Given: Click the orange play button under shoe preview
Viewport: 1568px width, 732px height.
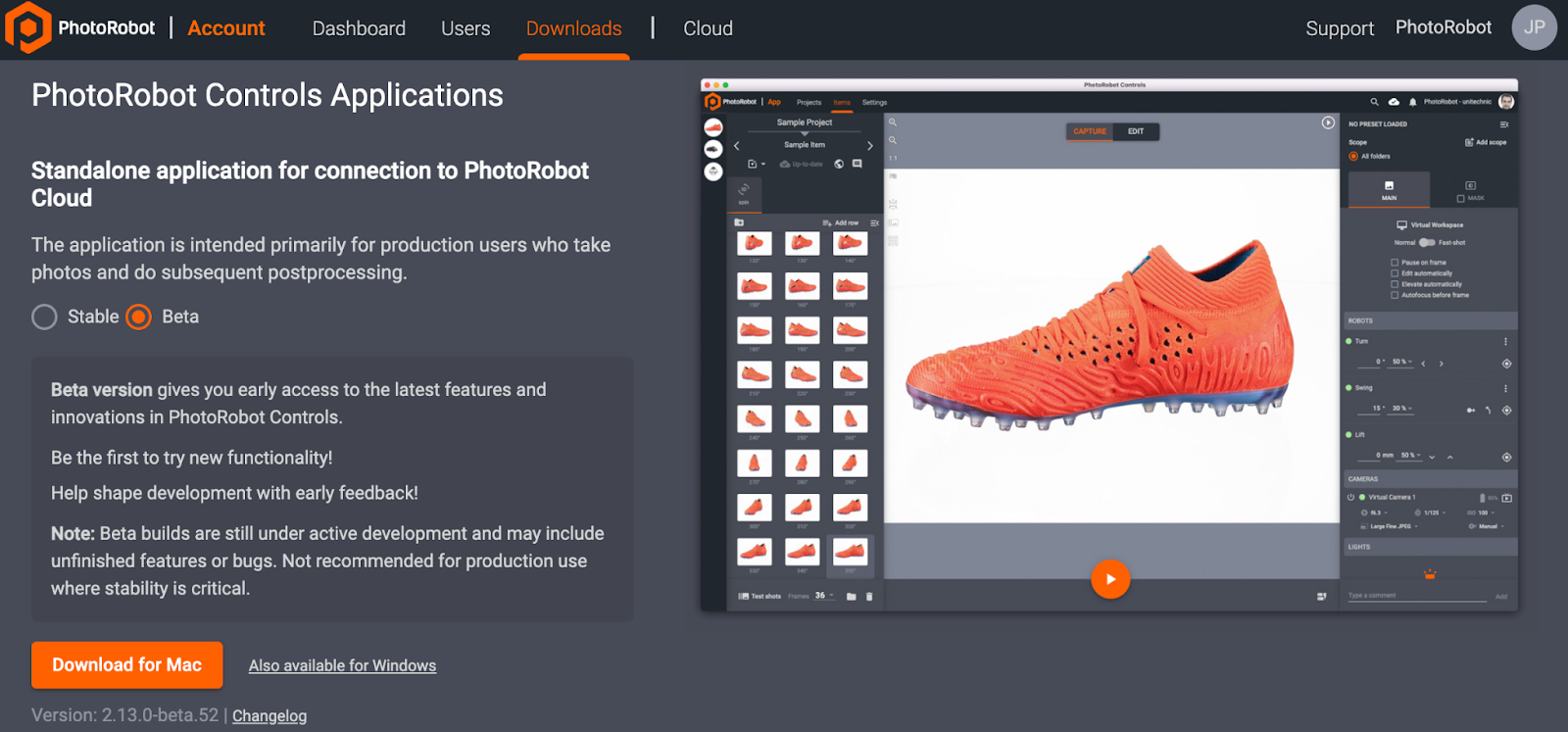Looking at the screenshot, I should pos(1110,579).
